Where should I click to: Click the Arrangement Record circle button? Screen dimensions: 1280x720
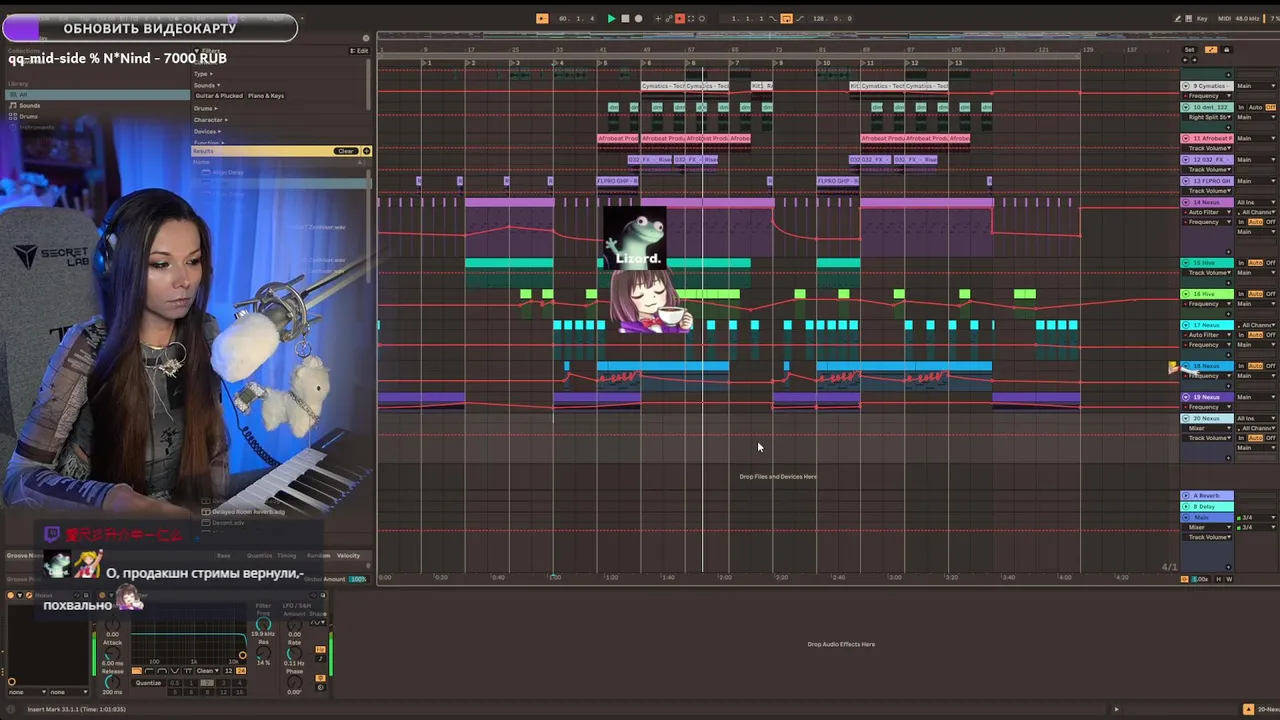coord(638,18)
